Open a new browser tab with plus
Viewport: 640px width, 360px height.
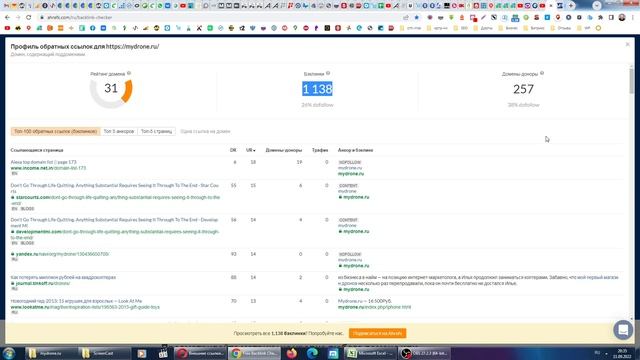click(571, 6)
